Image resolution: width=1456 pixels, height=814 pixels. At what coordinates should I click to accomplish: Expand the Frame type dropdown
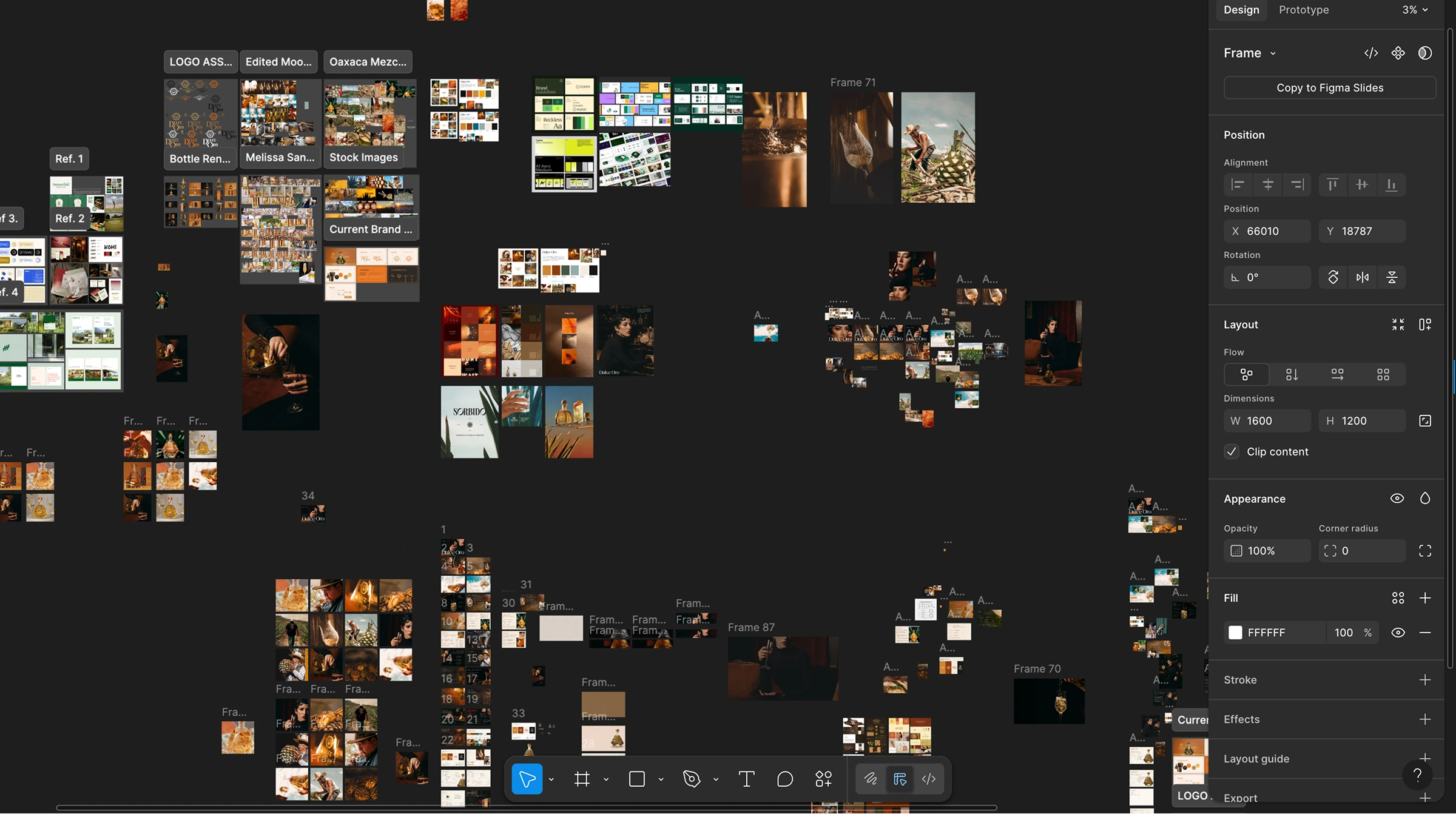click(x=1272, y=53)
